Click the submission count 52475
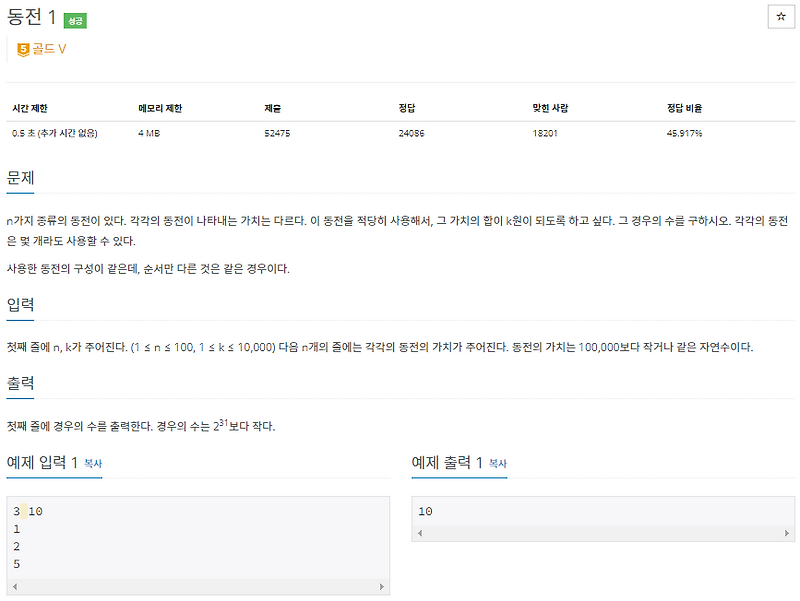Screen dimensions: 800x601 point(276,131)
